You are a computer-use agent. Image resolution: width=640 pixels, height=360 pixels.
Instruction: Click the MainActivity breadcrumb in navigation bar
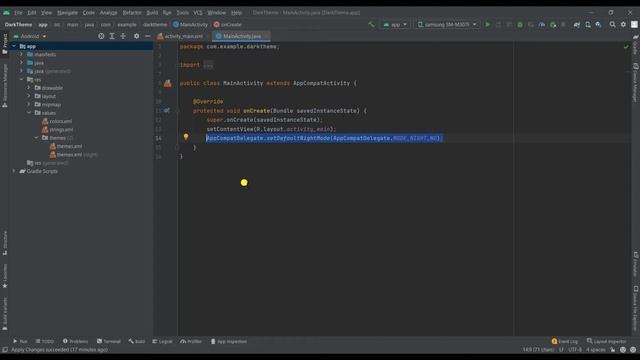tap(190, 24)
